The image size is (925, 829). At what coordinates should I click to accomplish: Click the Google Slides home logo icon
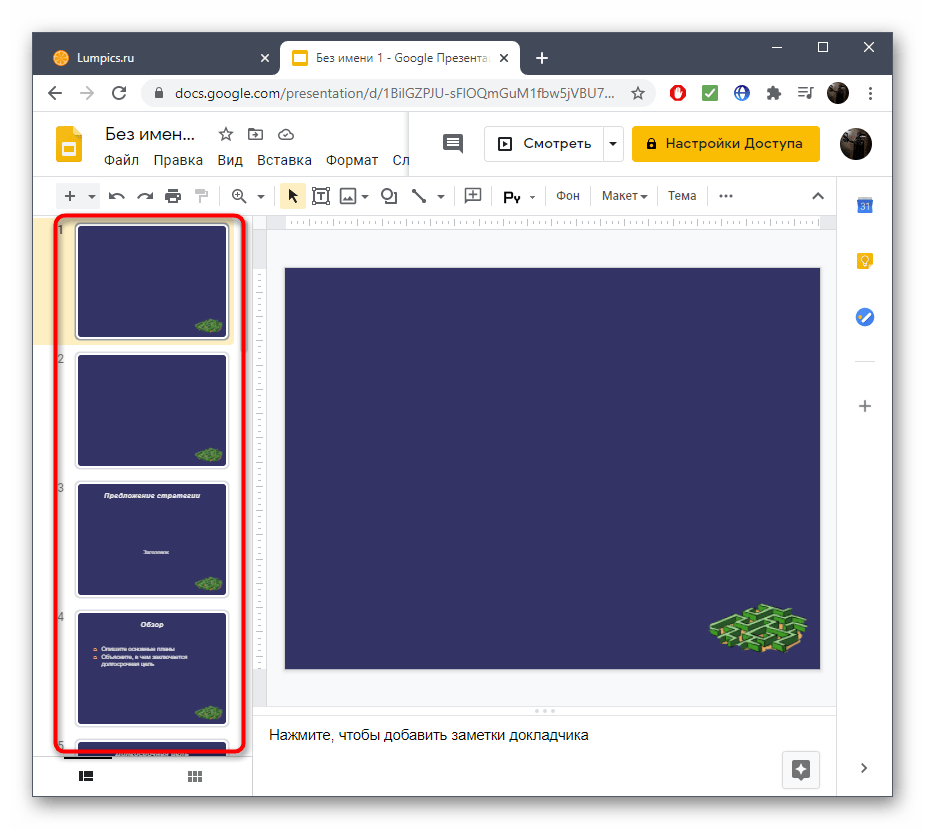click(x=69, y=143)
